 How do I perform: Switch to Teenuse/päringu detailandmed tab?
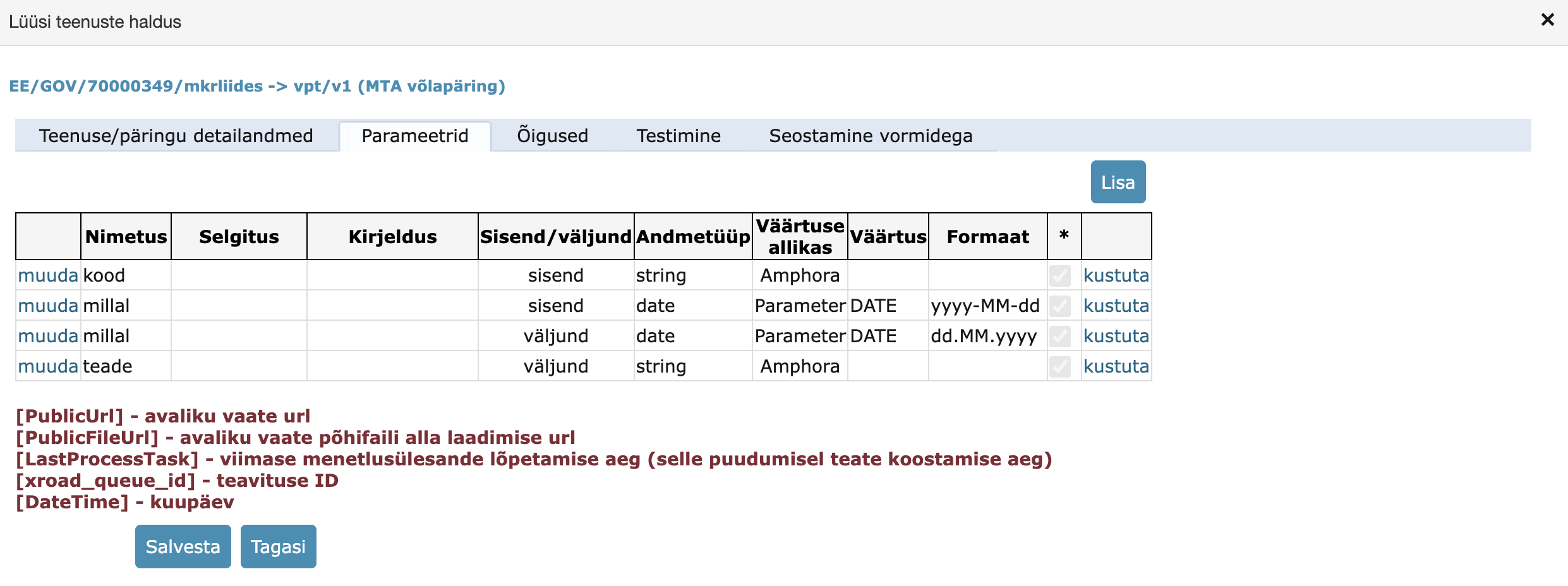(x=177, y=136)
